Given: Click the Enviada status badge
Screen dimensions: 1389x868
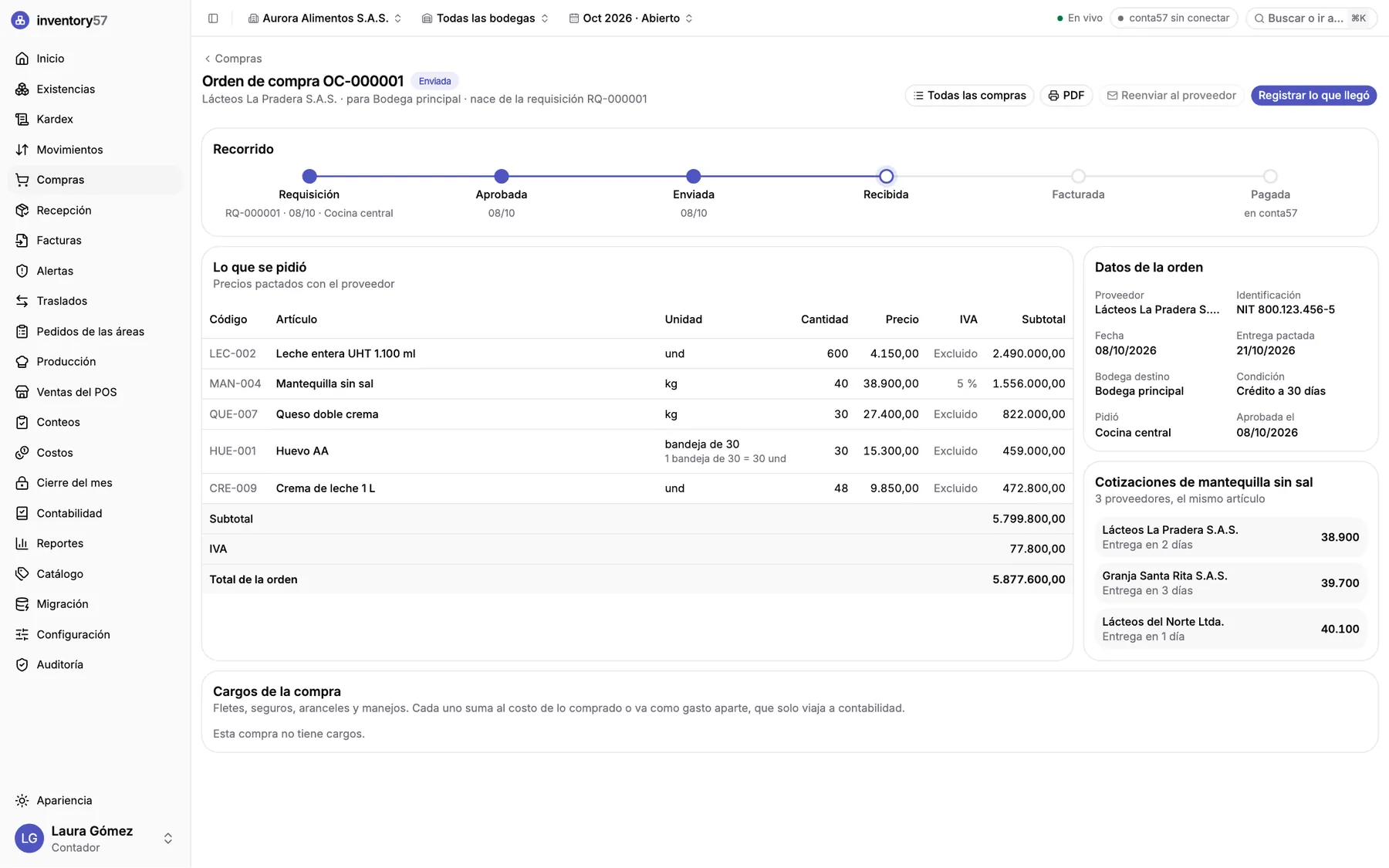Looking at the screenshot, I should (x=434, y=81).
